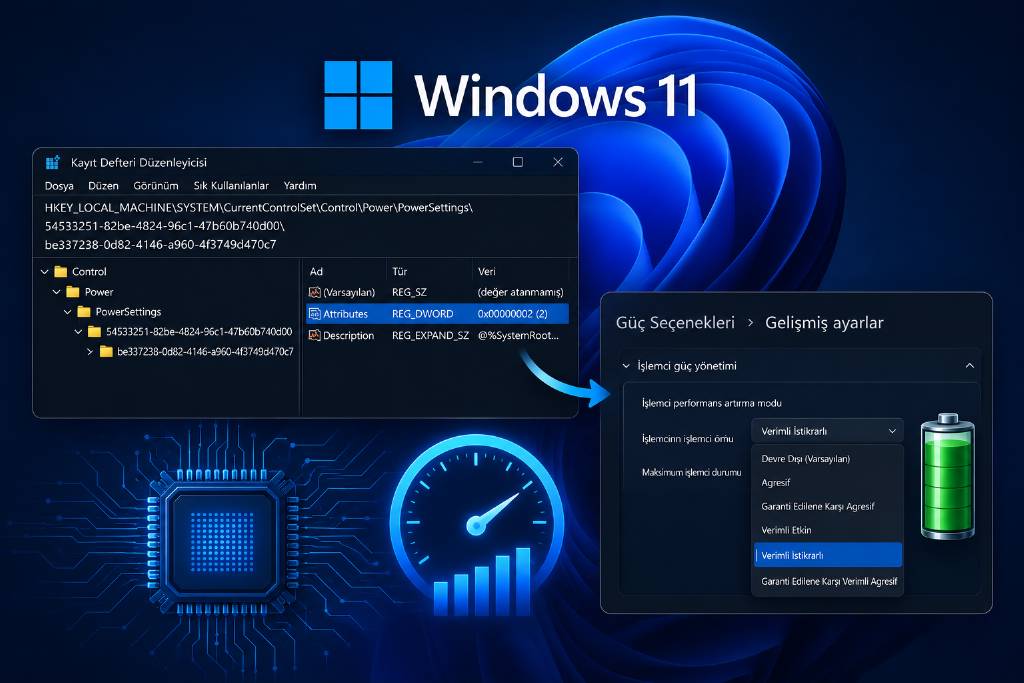1024x683 pixels.
Task: Collapse İşlemci güç yönetimi section up arrow
Action: click(970, 366)
